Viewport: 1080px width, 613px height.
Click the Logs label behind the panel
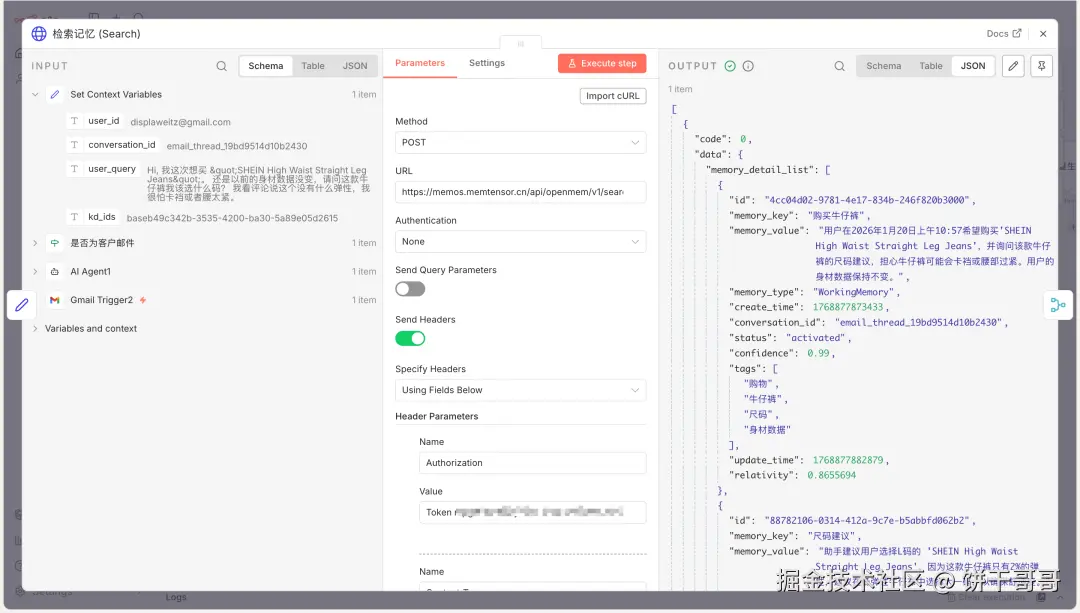[176, 597]
